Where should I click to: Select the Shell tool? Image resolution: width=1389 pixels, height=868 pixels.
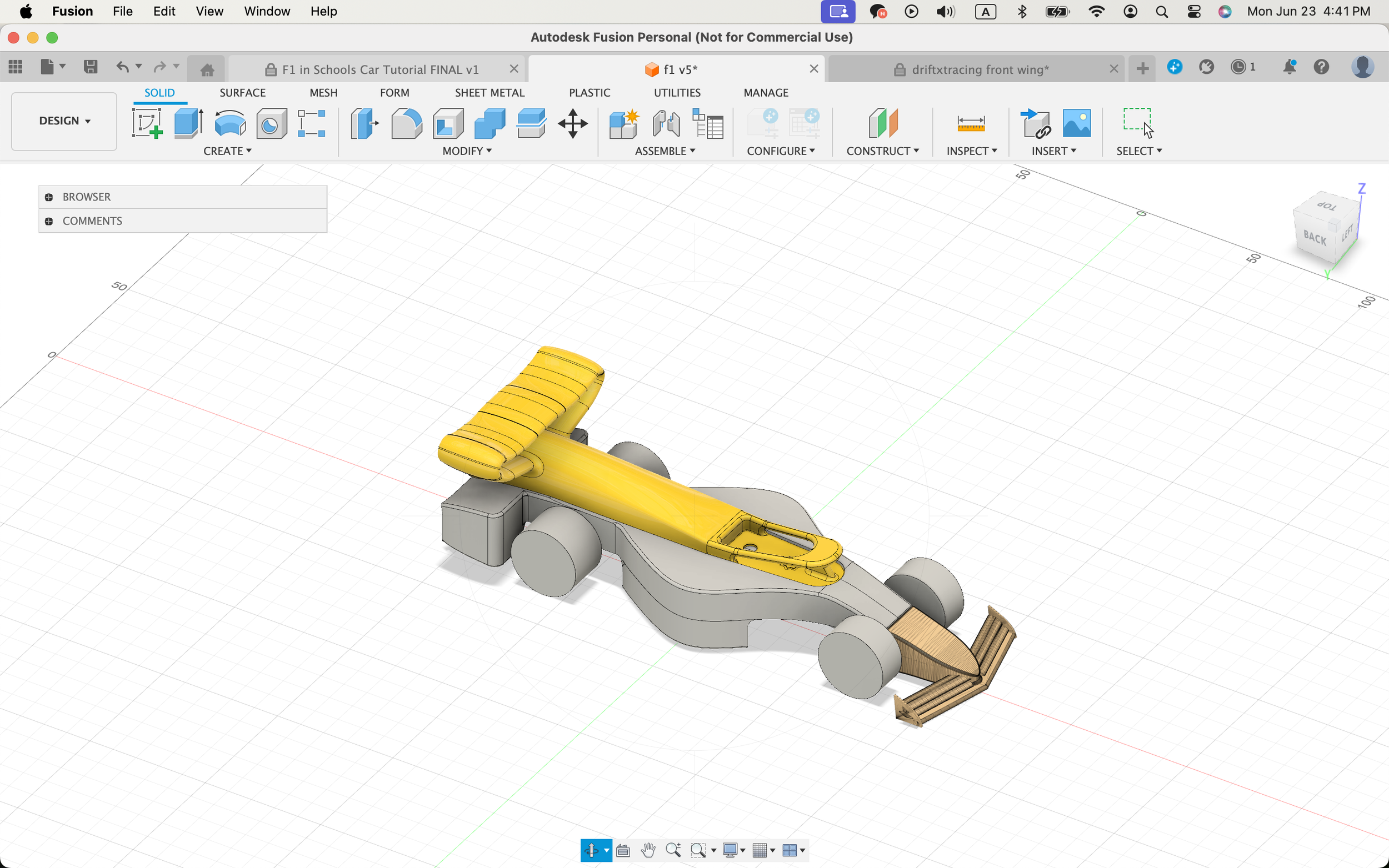[x=448, y=123]
